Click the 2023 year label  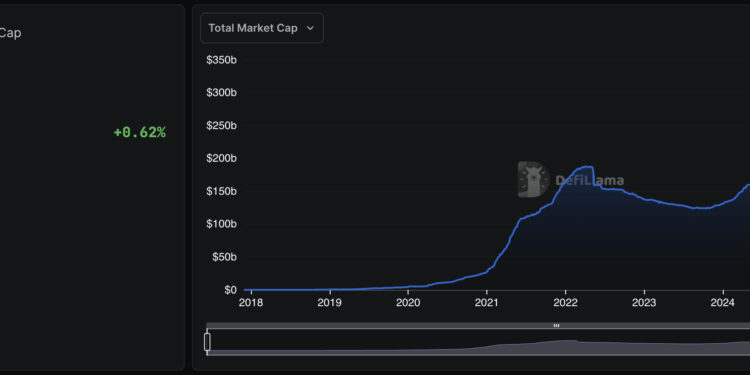pyautogui.click(x=644, y=303)
